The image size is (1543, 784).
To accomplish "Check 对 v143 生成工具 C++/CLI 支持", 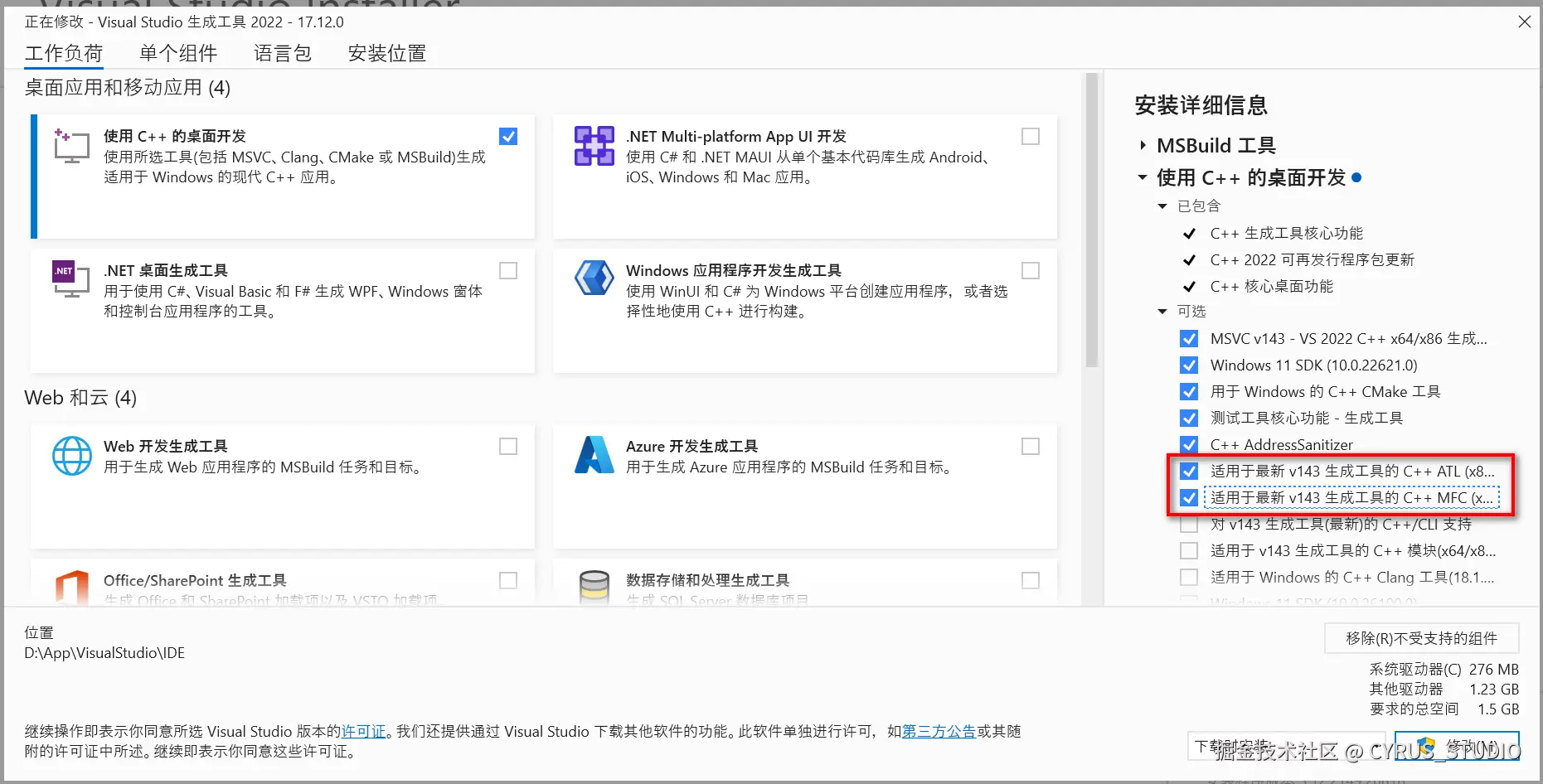I will click(x=1189, y=525).
